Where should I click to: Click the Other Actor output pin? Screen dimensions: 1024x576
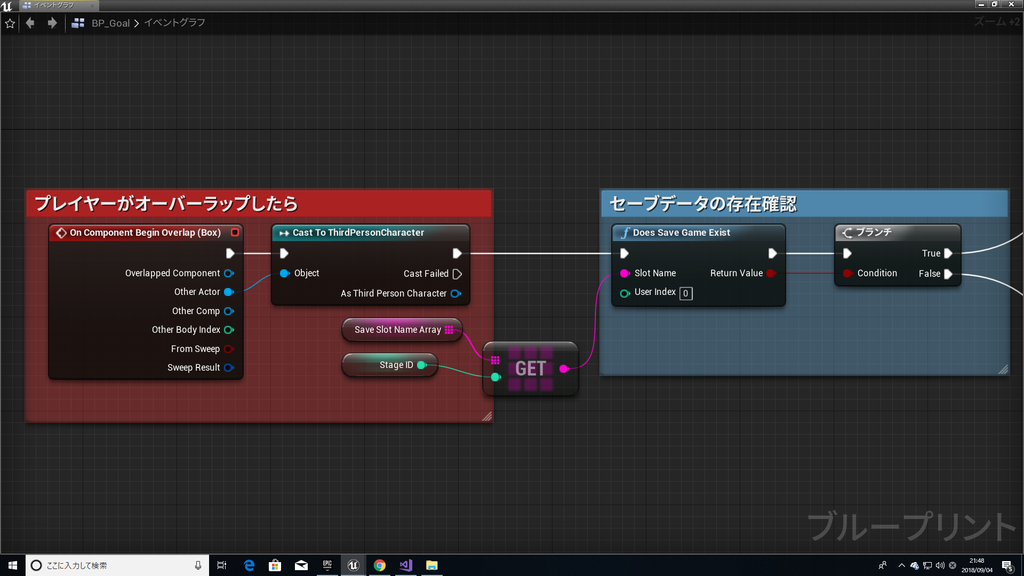(x=229, y=292)
